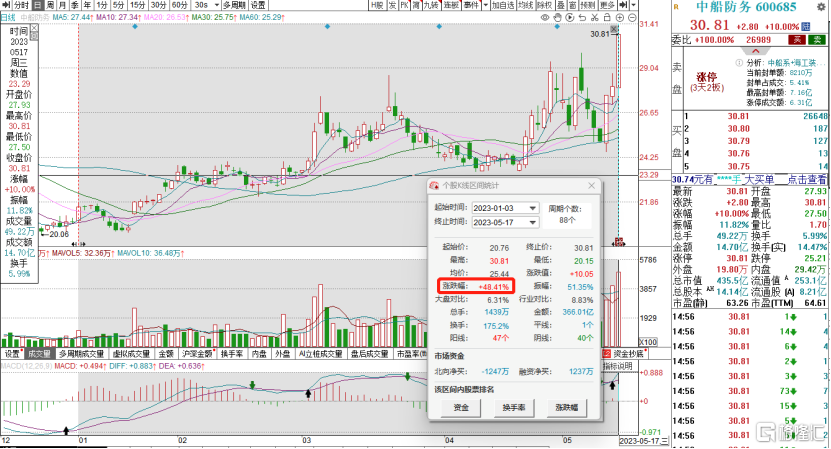Click the expand arrow icon right of 更多
This screenshot has width=831, height=449.
(624, 5)
